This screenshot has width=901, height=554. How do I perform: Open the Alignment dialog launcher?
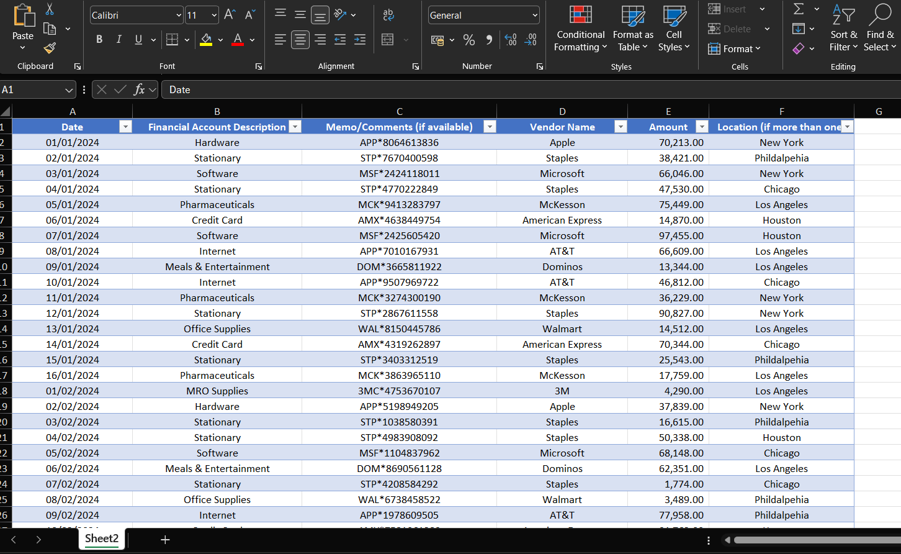415,67
